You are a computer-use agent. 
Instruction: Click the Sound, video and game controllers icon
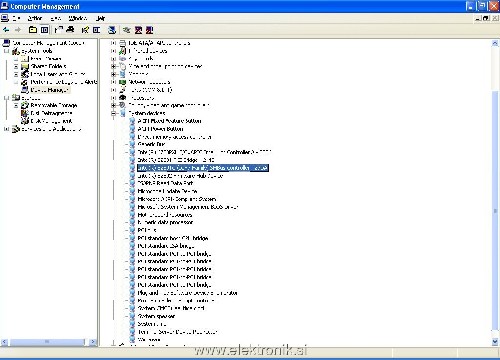point(123,105)
